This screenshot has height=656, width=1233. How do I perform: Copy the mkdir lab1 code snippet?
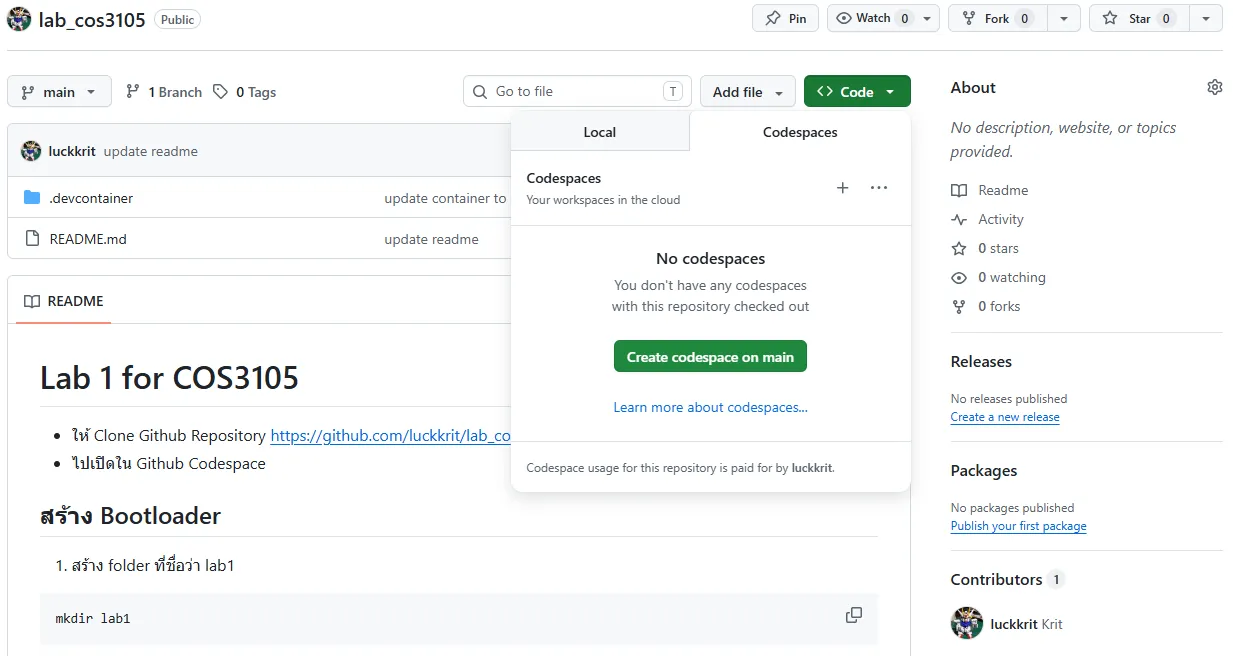[854, 615]
